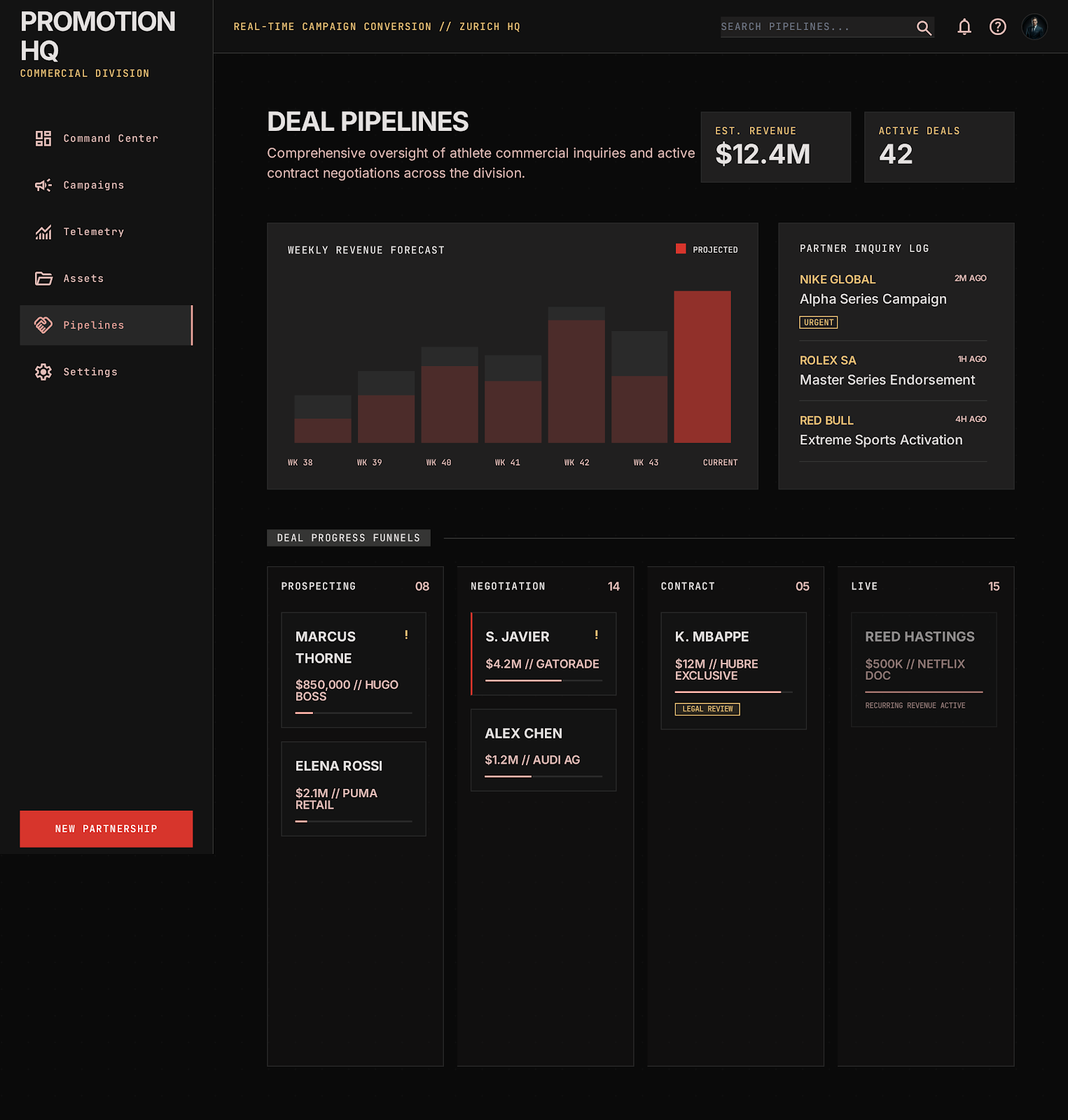This screenshot has height=1120, width=1068.
Task: Click the Deal Progress Funnels label
Action: click(x=349, y=538)
